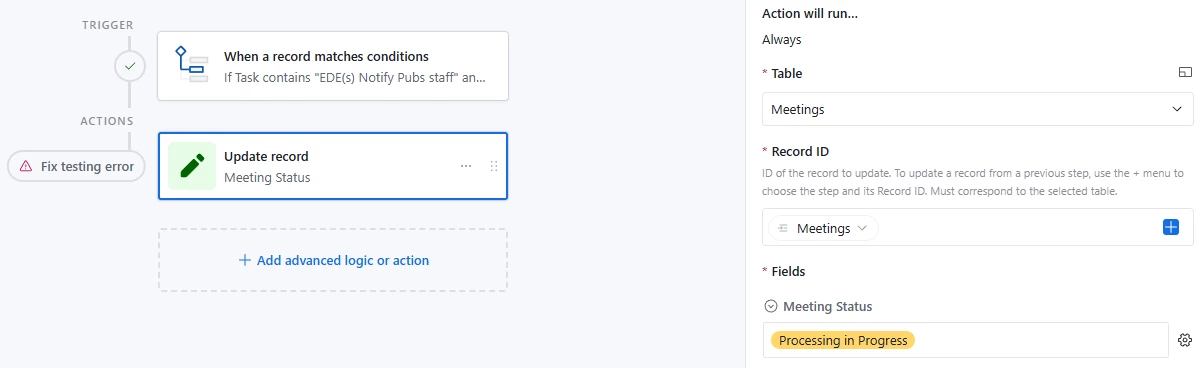The height and width of the screenshot is (368, 1204).
Task: Click the trigger conditions icon
Action: [190, 65]
